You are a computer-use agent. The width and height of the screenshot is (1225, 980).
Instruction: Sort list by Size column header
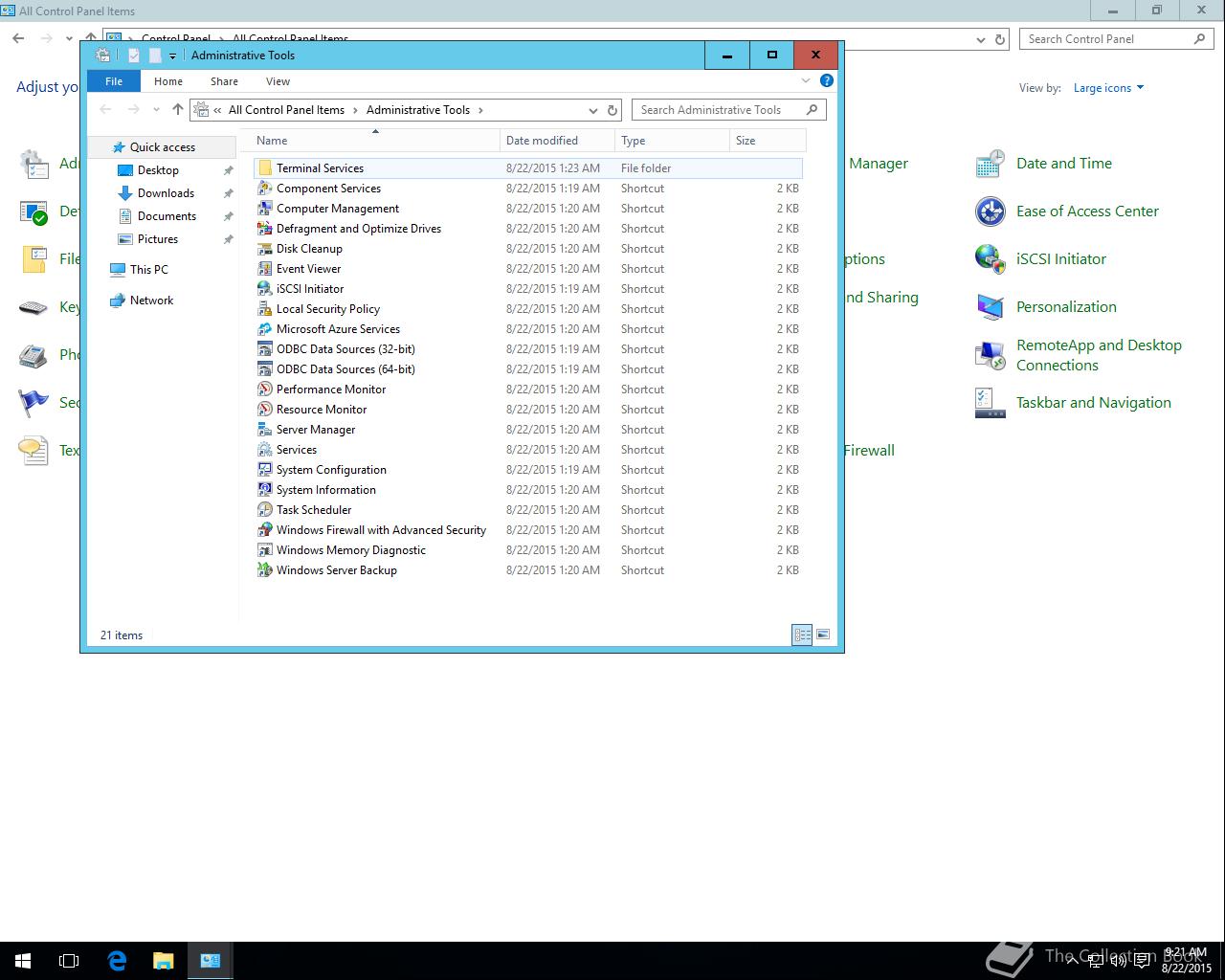pyautogui.click(x=768, y=141)
